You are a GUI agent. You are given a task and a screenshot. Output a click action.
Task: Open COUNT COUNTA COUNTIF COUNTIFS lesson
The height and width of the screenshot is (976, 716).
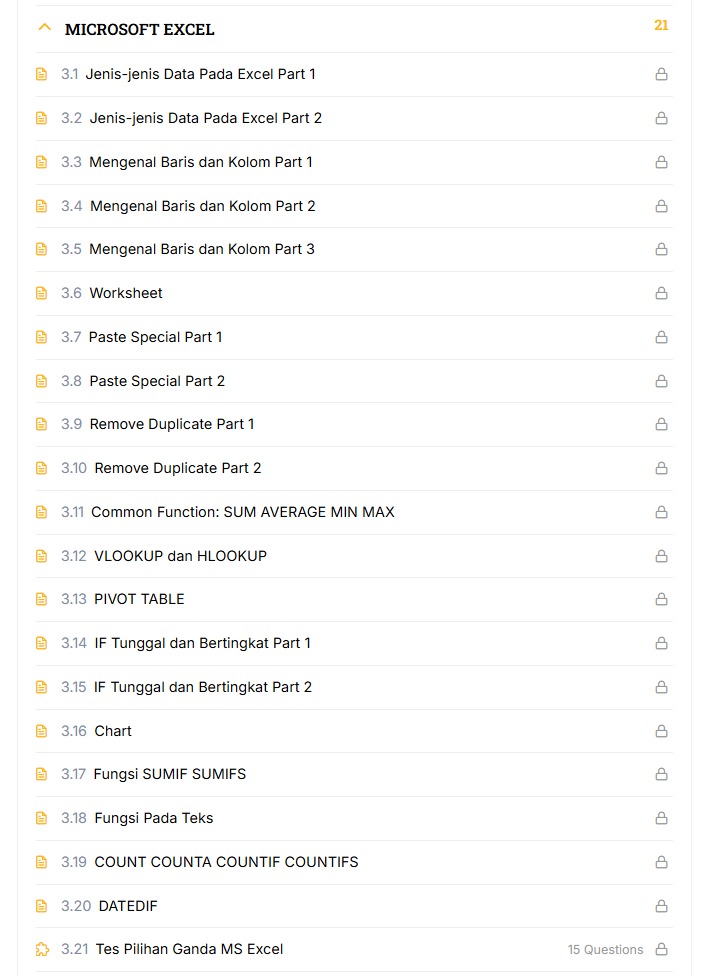click(x=225, y=862)
